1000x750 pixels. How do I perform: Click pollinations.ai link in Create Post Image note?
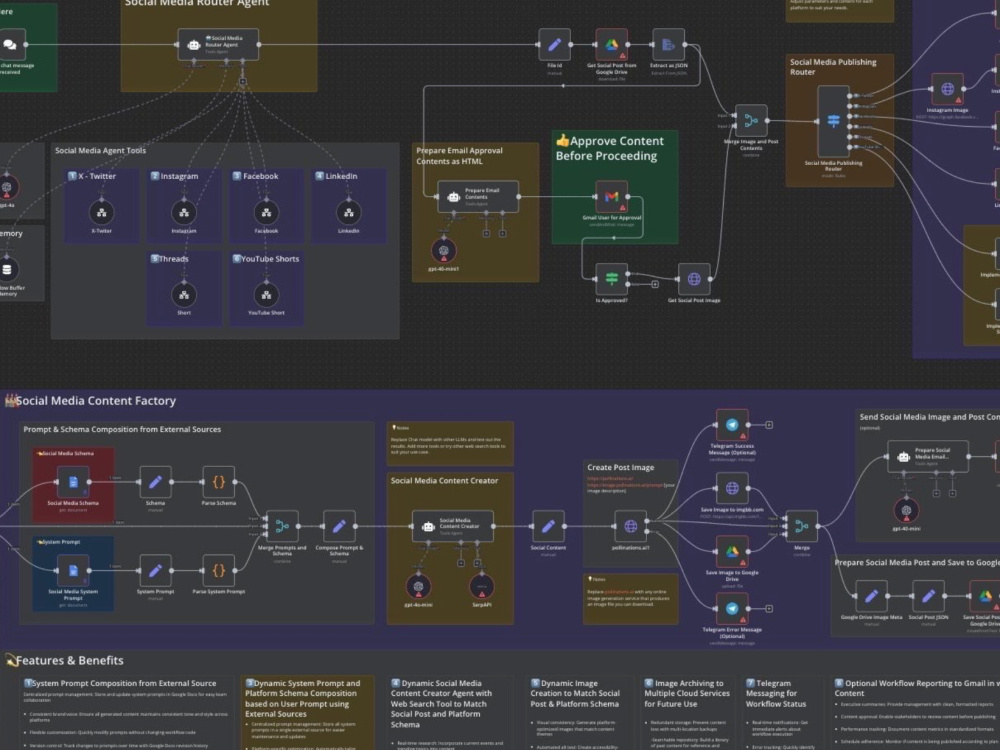610,478
